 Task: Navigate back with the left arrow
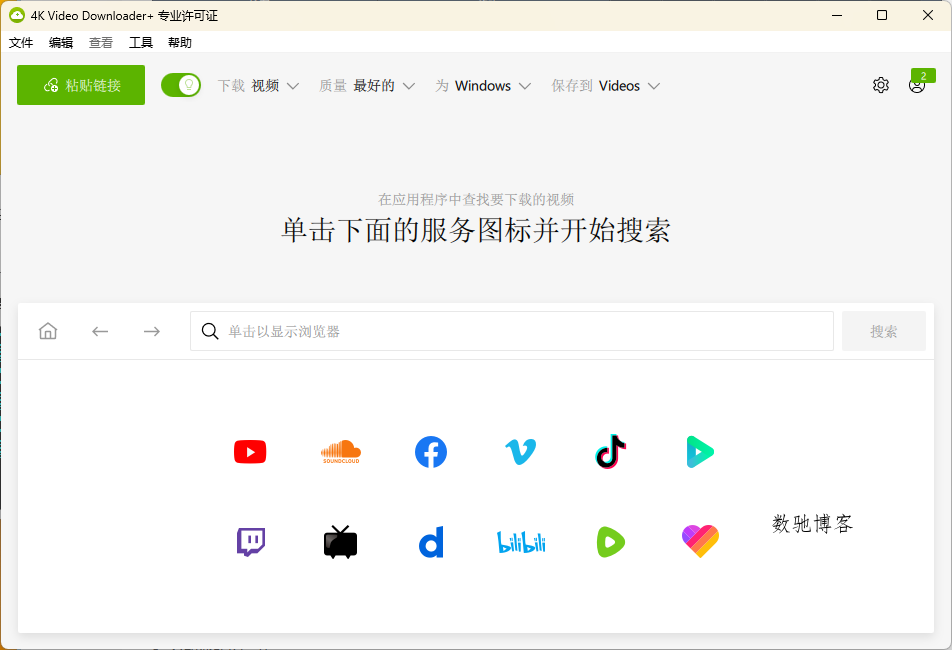[x=100, y=331]
